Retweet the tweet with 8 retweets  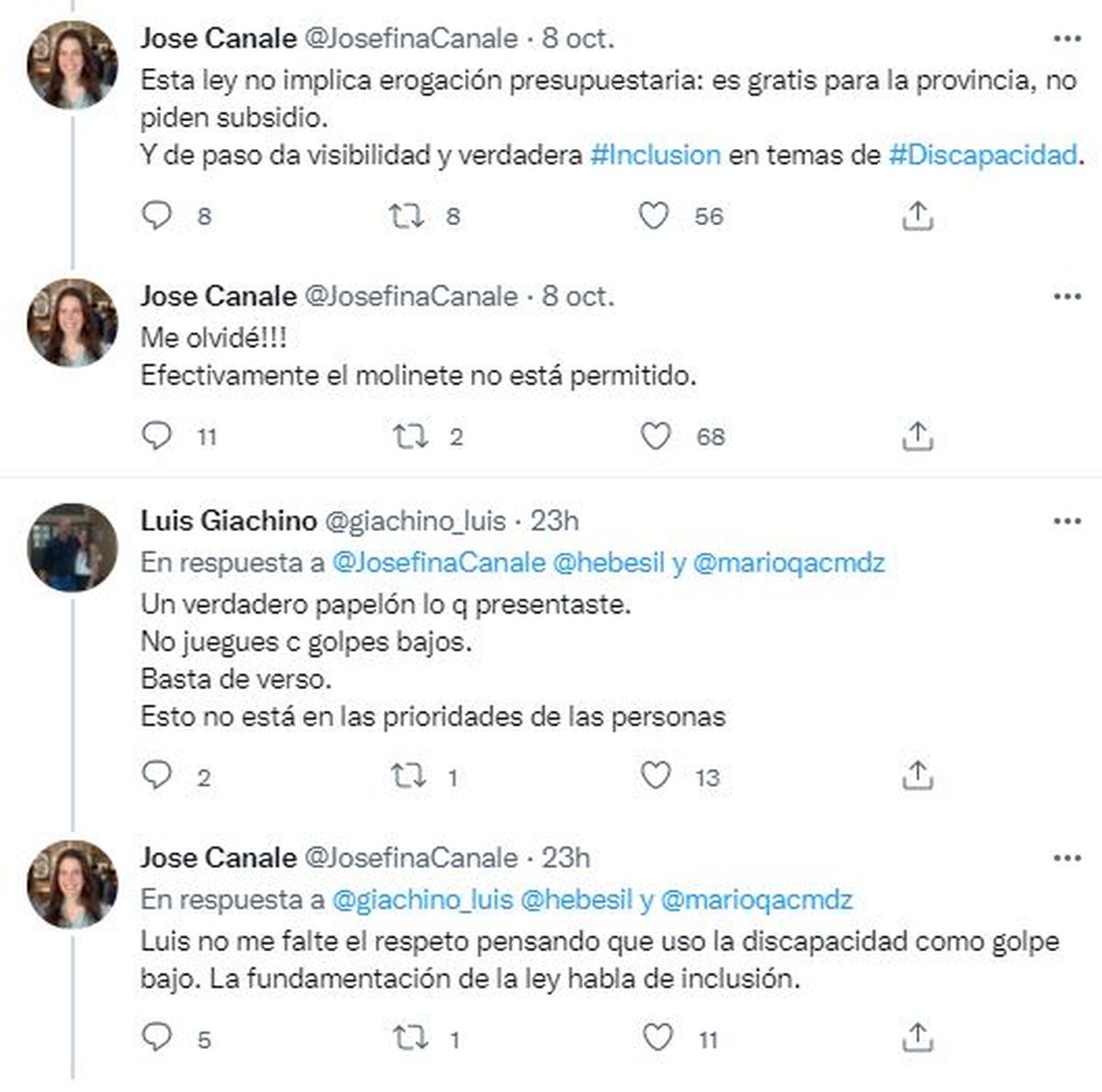406,216
